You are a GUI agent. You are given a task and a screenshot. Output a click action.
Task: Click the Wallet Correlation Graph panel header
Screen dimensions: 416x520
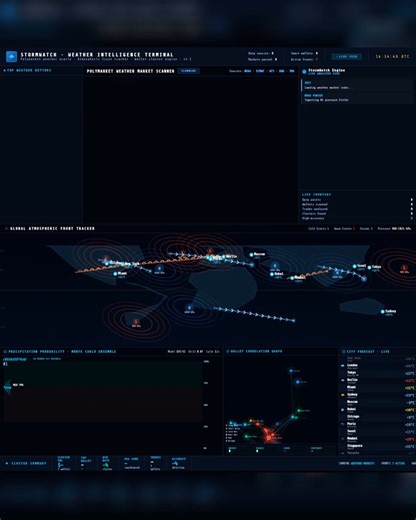pos(254,351)
